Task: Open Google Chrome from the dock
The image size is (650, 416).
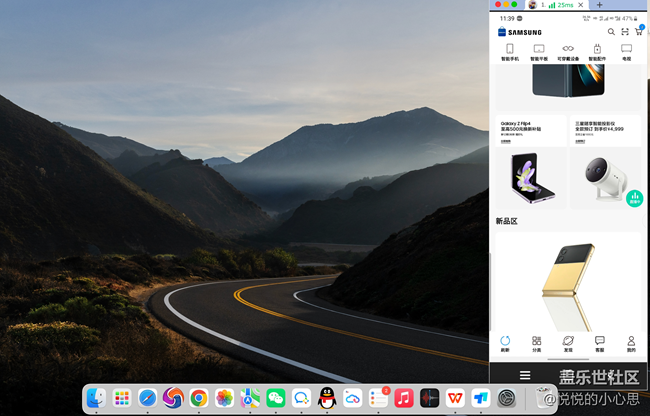Action: tap(199, 398)
